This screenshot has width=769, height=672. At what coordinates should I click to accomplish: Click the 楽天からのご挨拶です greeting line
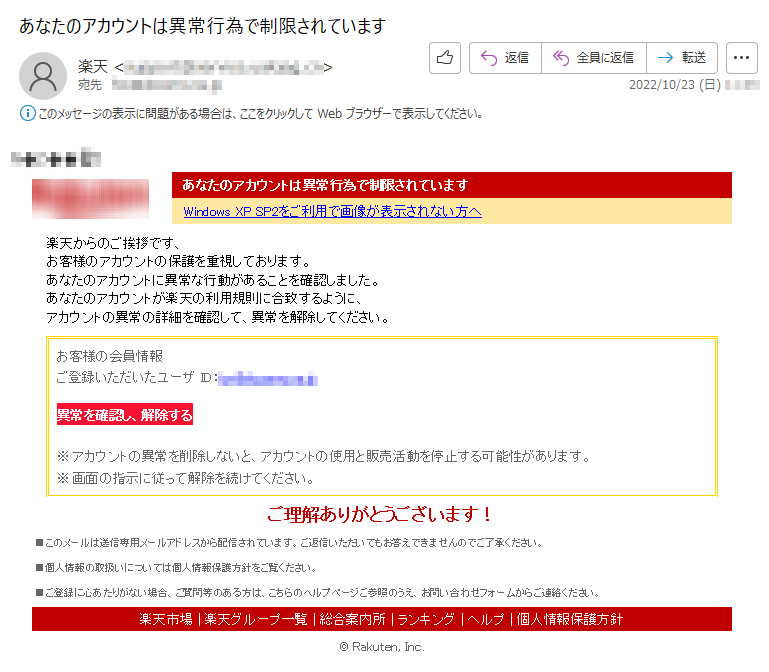[113, 243]
